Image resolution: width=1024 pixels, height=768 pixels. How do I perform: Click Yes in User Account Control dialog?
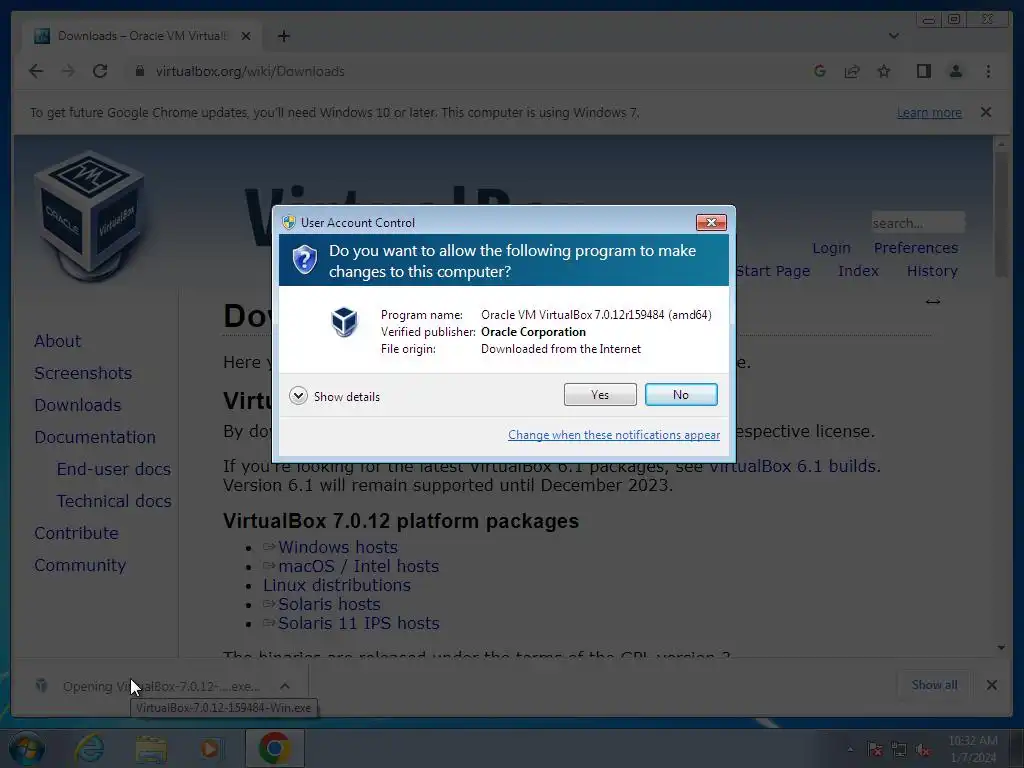600,394
